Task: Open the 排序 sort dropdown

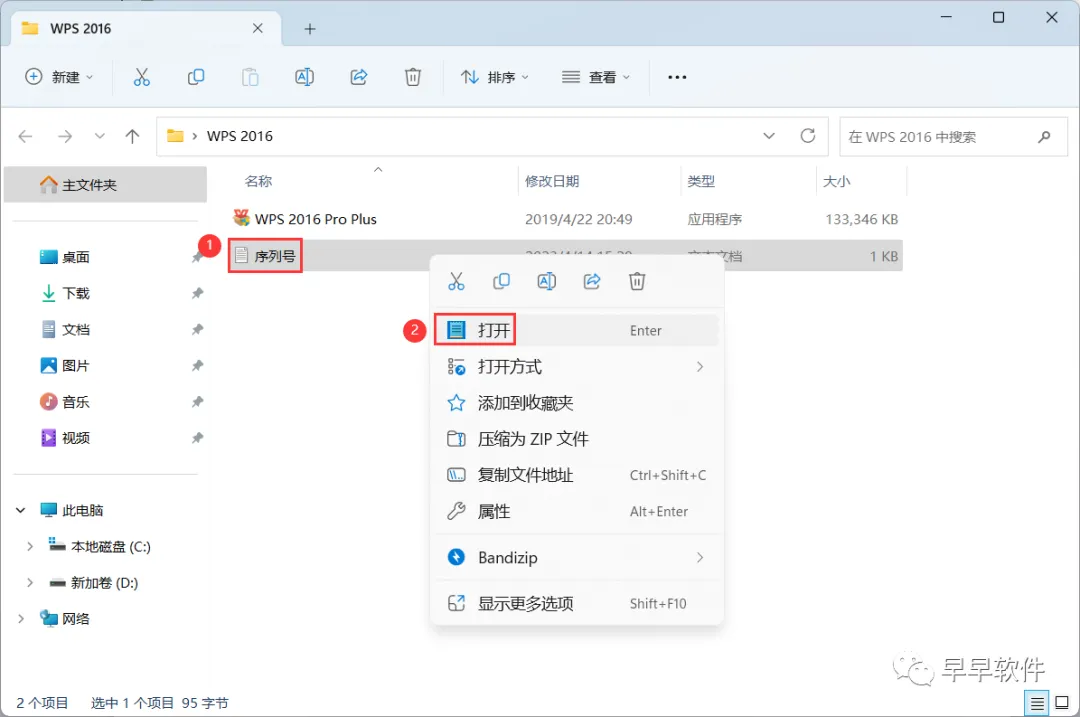Action: (x=495, y=77)
